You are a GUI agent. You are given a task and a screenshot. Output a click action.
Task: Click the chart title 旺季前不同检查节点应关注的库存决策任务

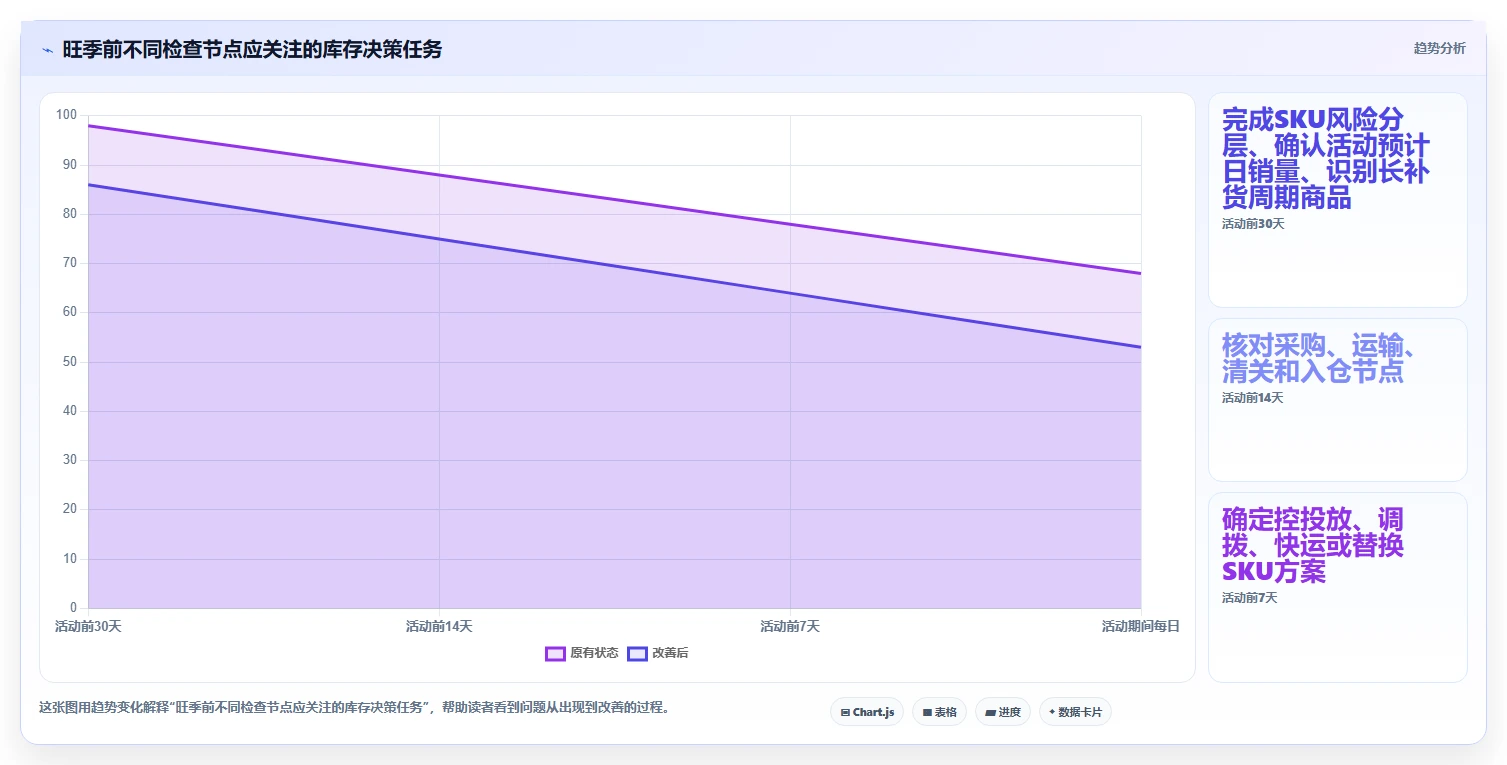(x=252, y=49)
